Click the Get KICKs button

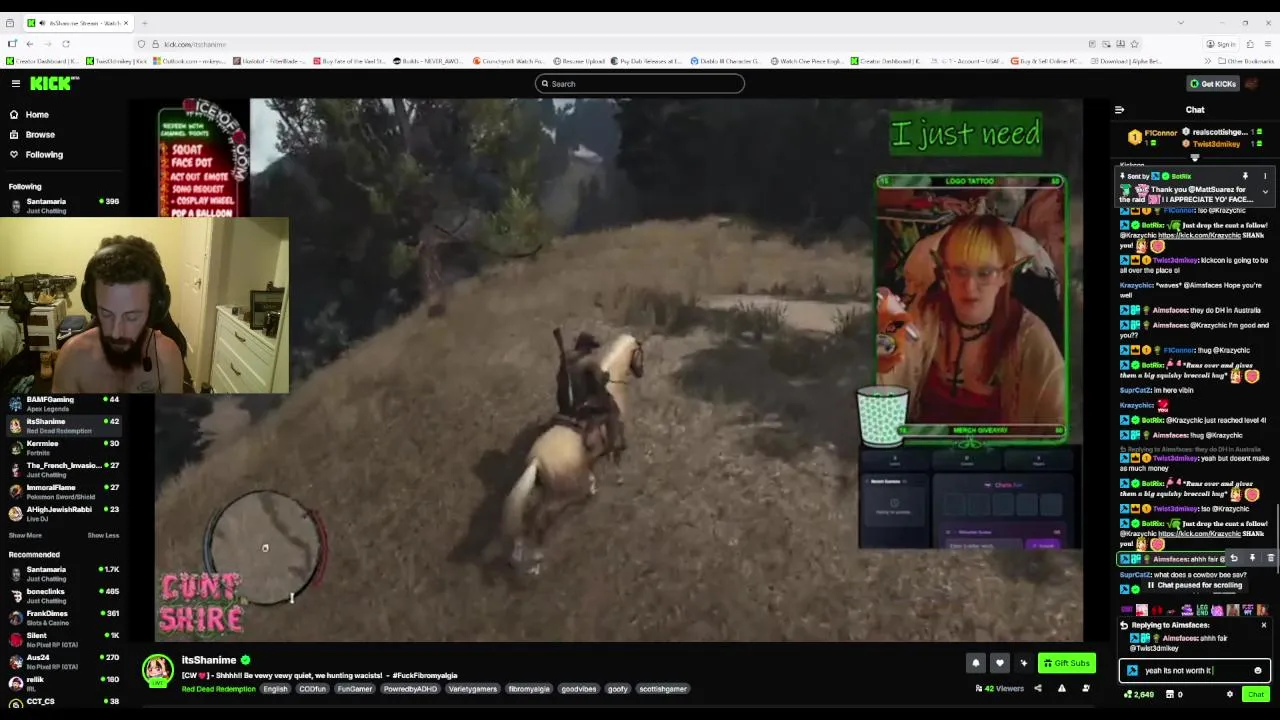click(x=1212, y=84)
